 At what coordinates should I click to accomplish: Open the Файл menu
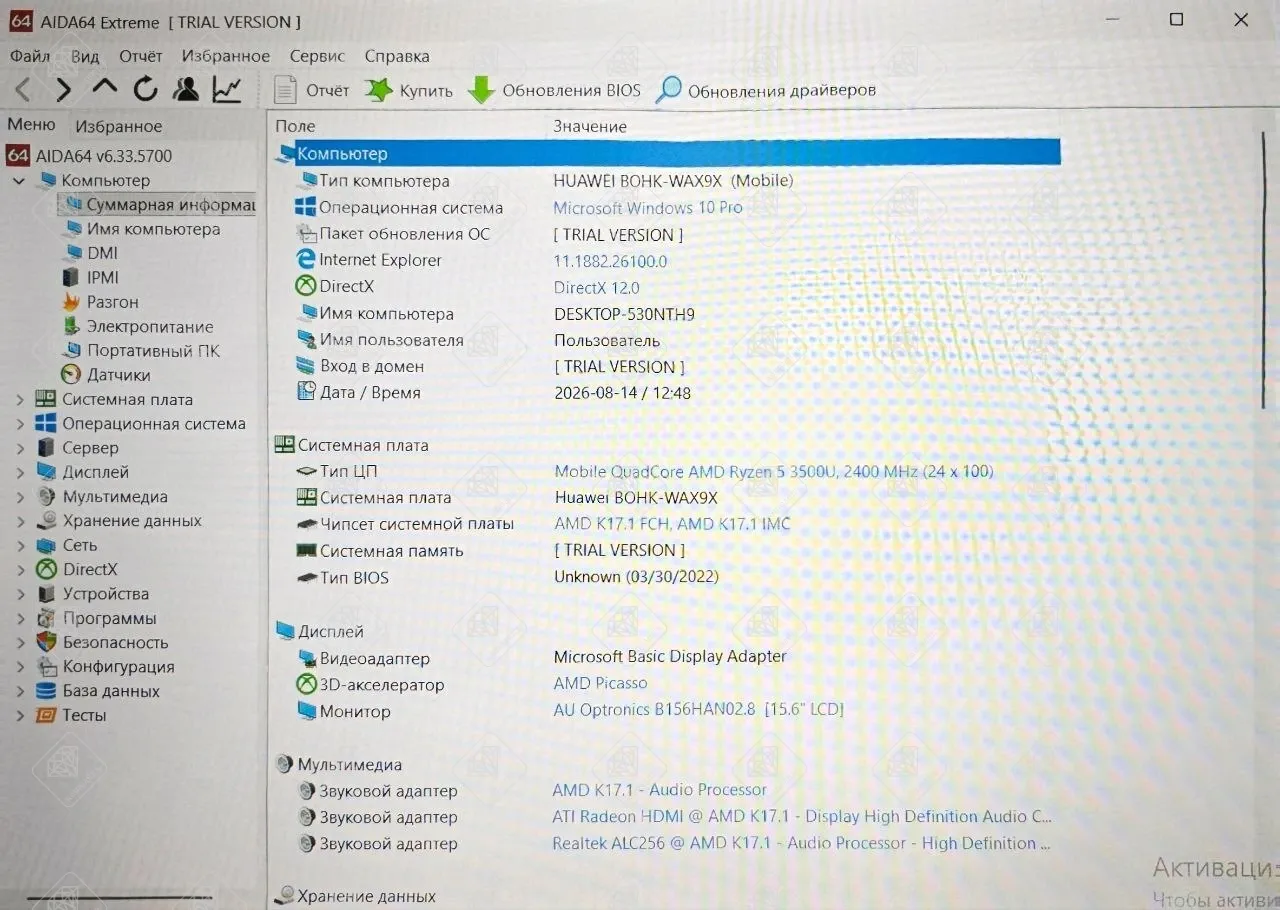(x=30, y=56)
